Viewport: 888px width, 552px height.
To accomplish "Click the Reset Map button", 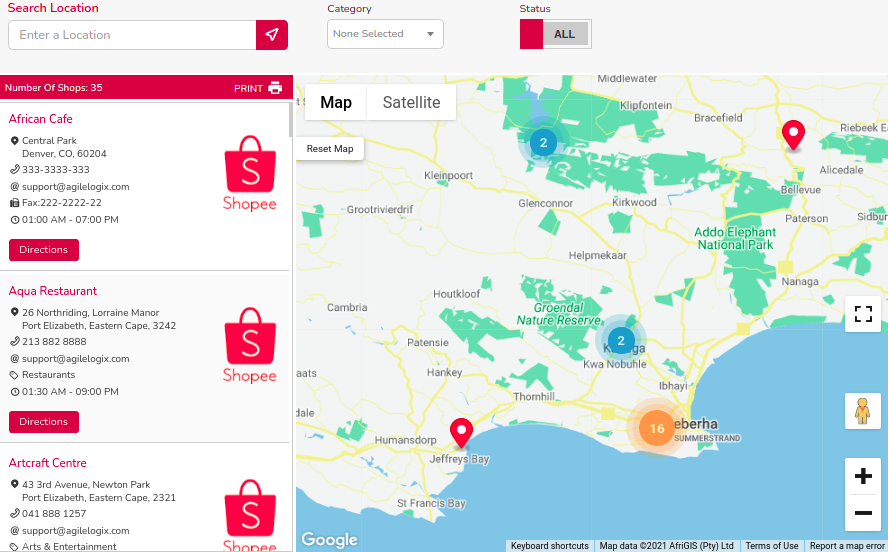I will [x=330, y=149].
